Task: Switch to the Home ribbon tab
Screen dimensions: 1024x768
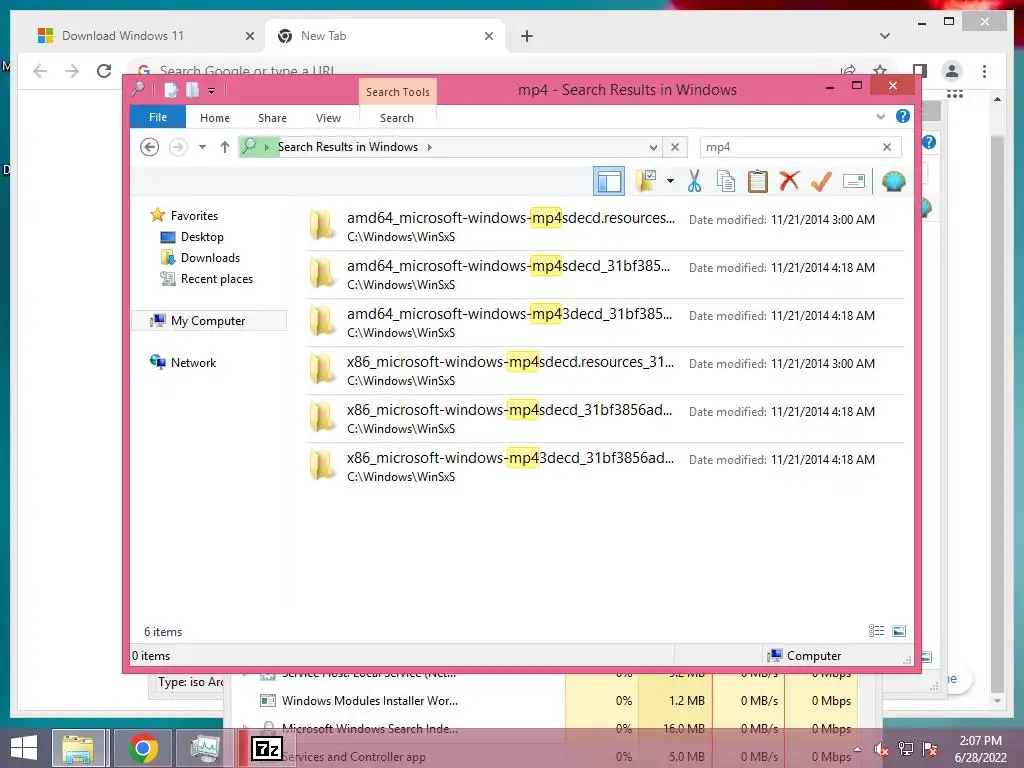Action: [215, 118]
